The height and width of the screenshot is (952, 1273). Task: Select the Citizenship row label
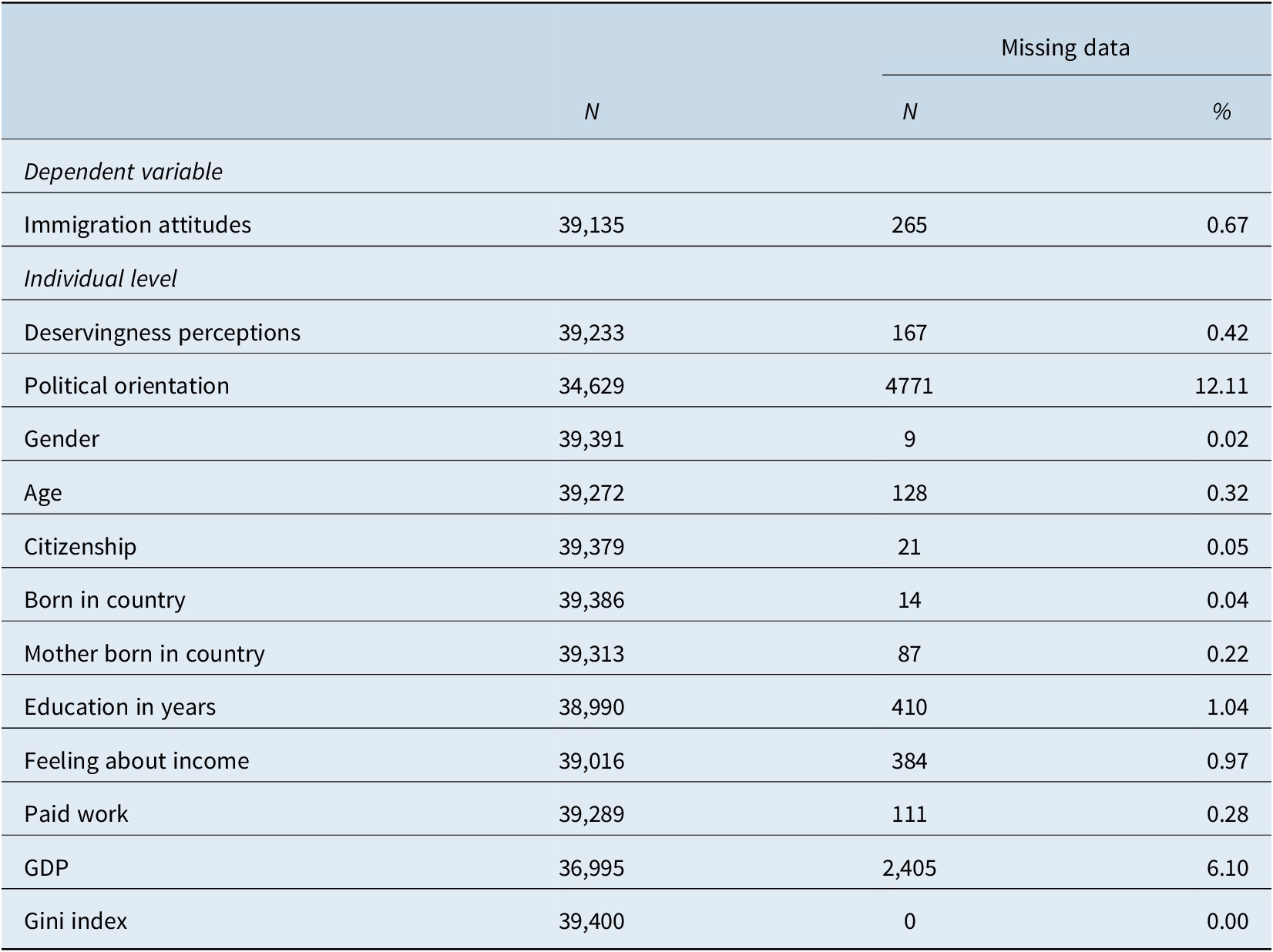(x=80, y=546)
